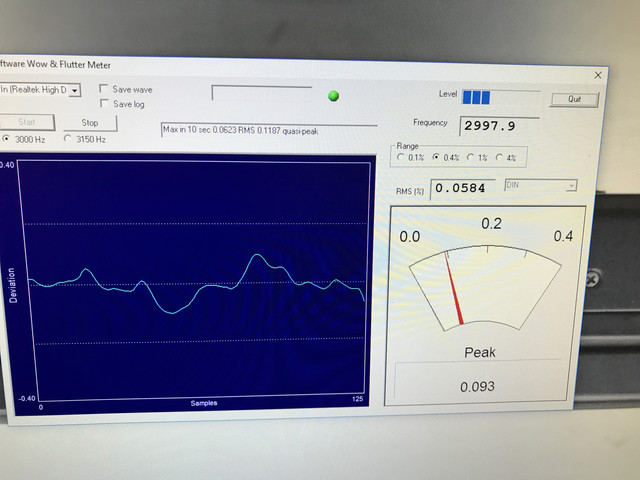Click the gauge scale label 0.4
This screenshot has height=480, width=640.
tap(563, 236)
